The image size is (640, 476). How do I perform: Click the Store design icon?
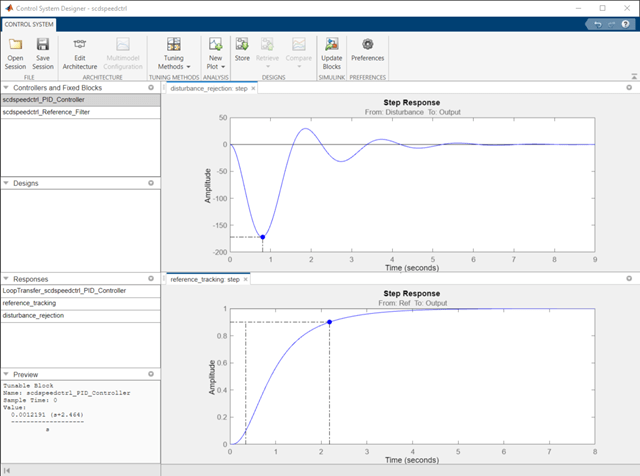click(x=242, y=44)
